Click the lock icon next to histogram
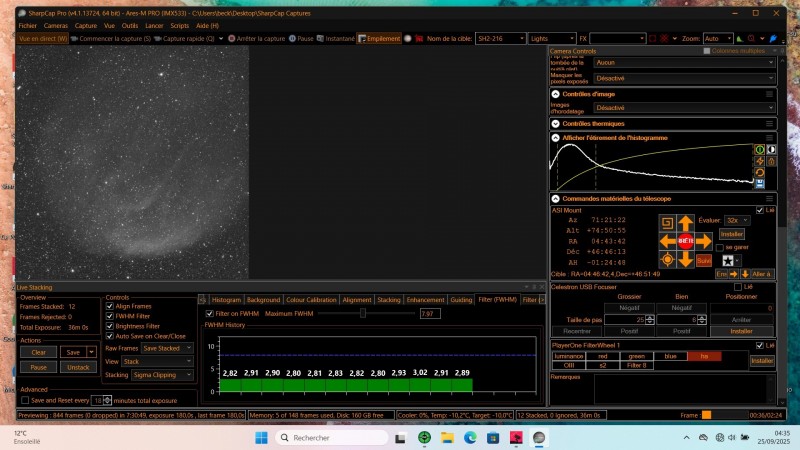The width and height of the screenshot is (800, 450). [771, 161]
